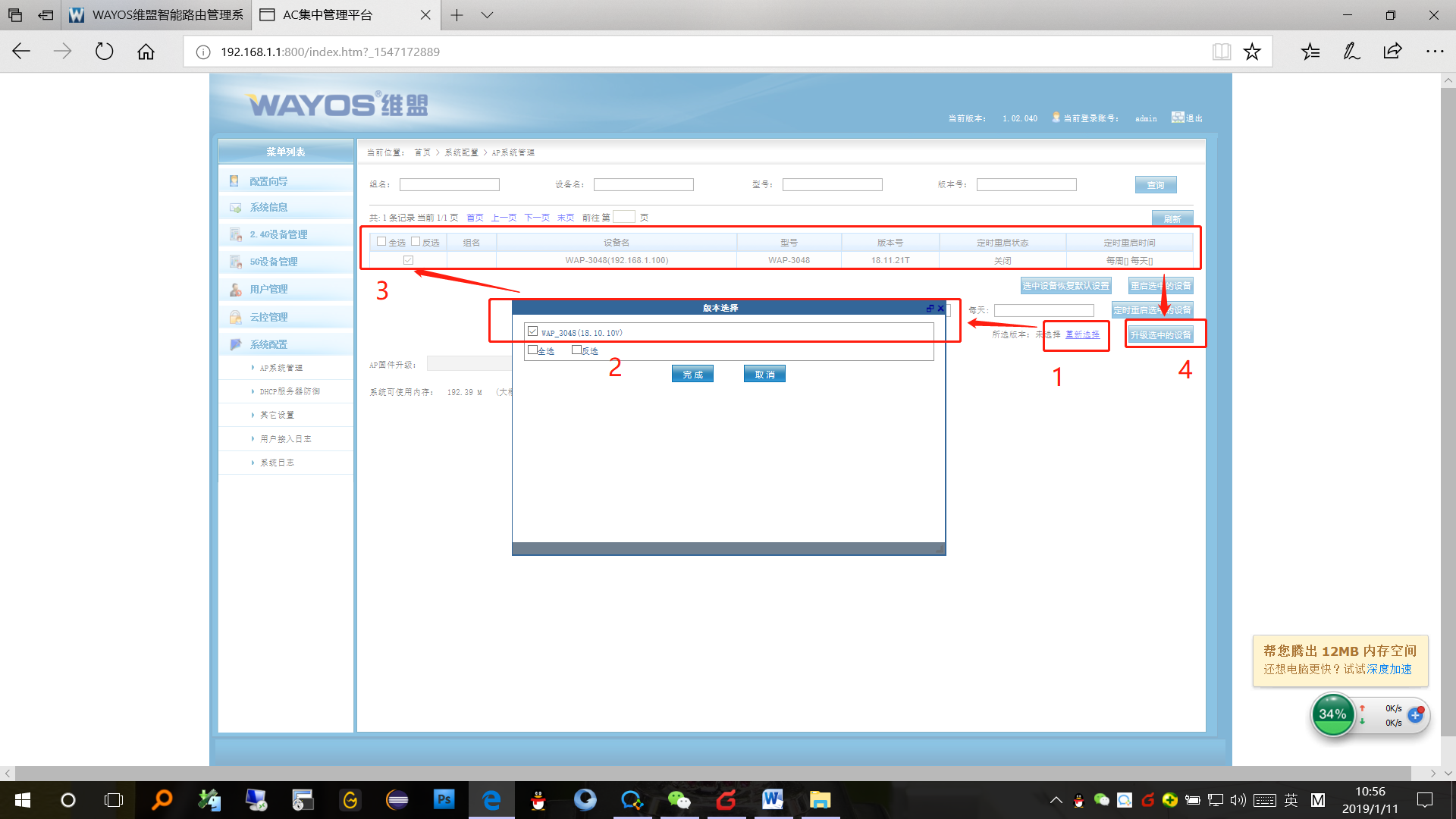Check the table header 全选 checkbox
Viewport: 1456px width, 819px height.
pyautogui.click(x=381, y=241)
